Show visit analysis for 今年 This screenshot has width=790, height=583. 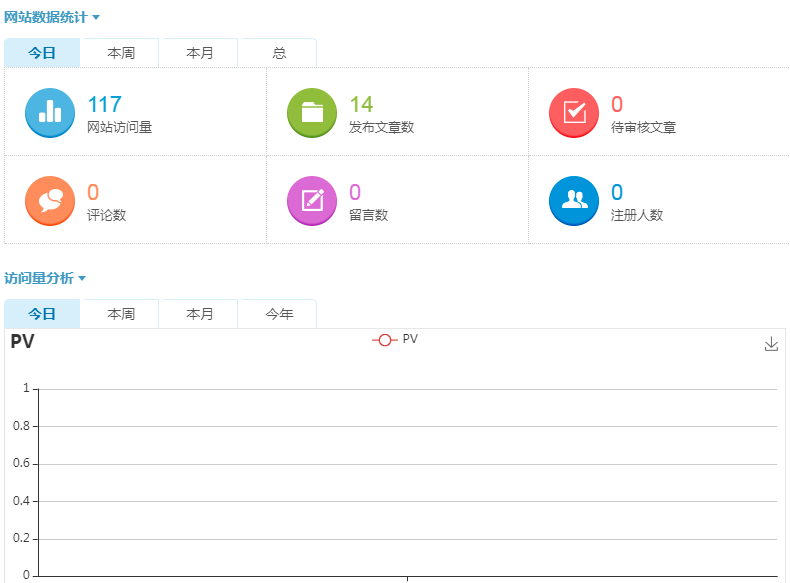point(279,314)
